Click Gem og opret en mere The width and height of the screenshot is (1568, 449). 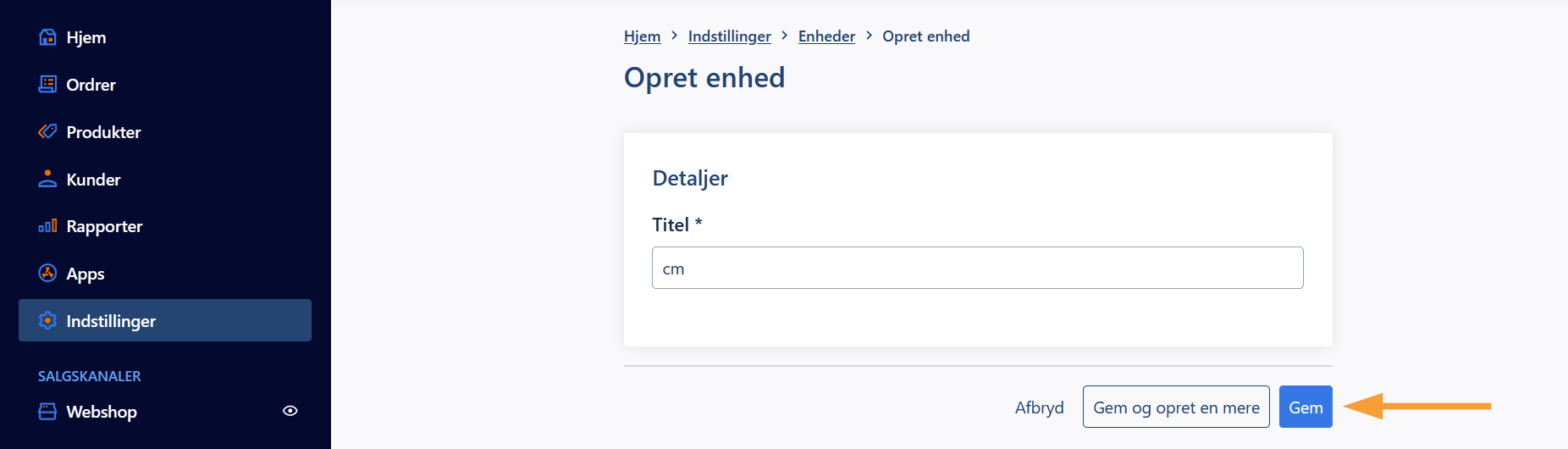coord(1176,407)
